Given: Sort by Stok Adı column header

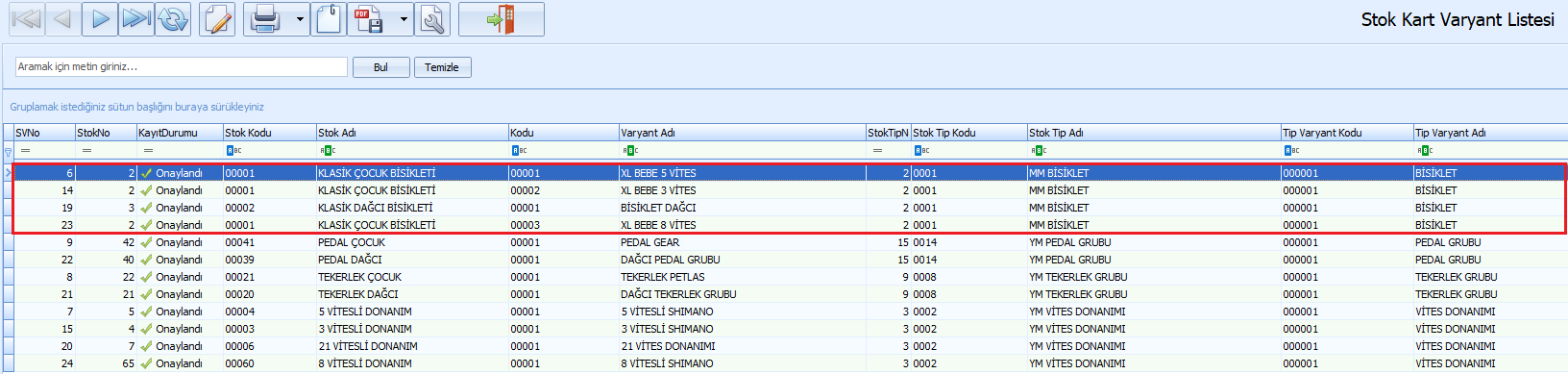Looking at the screenshot, I should point(412,133).
